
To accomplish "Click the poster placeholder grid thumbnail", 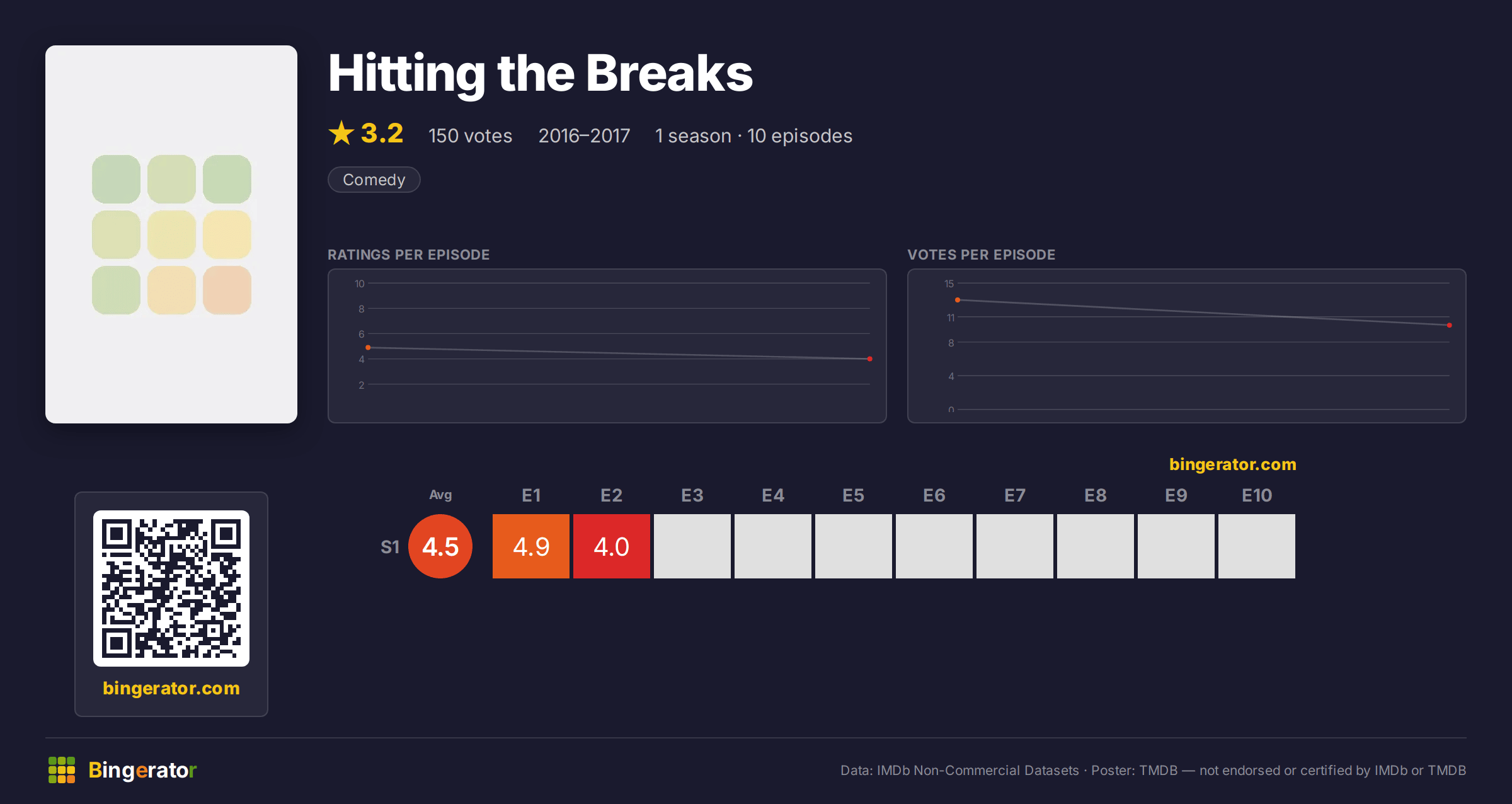I will pos(171,234).
